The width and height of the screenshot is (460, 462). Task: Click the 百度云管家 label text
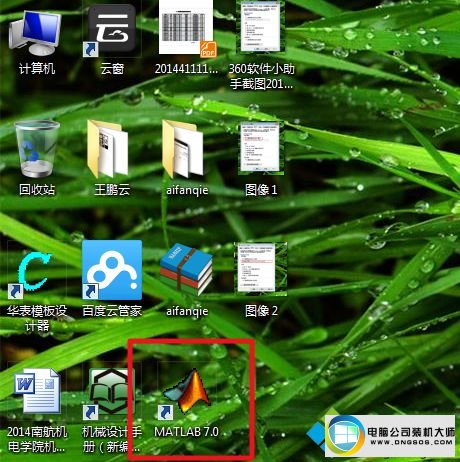tap(112, 311)
